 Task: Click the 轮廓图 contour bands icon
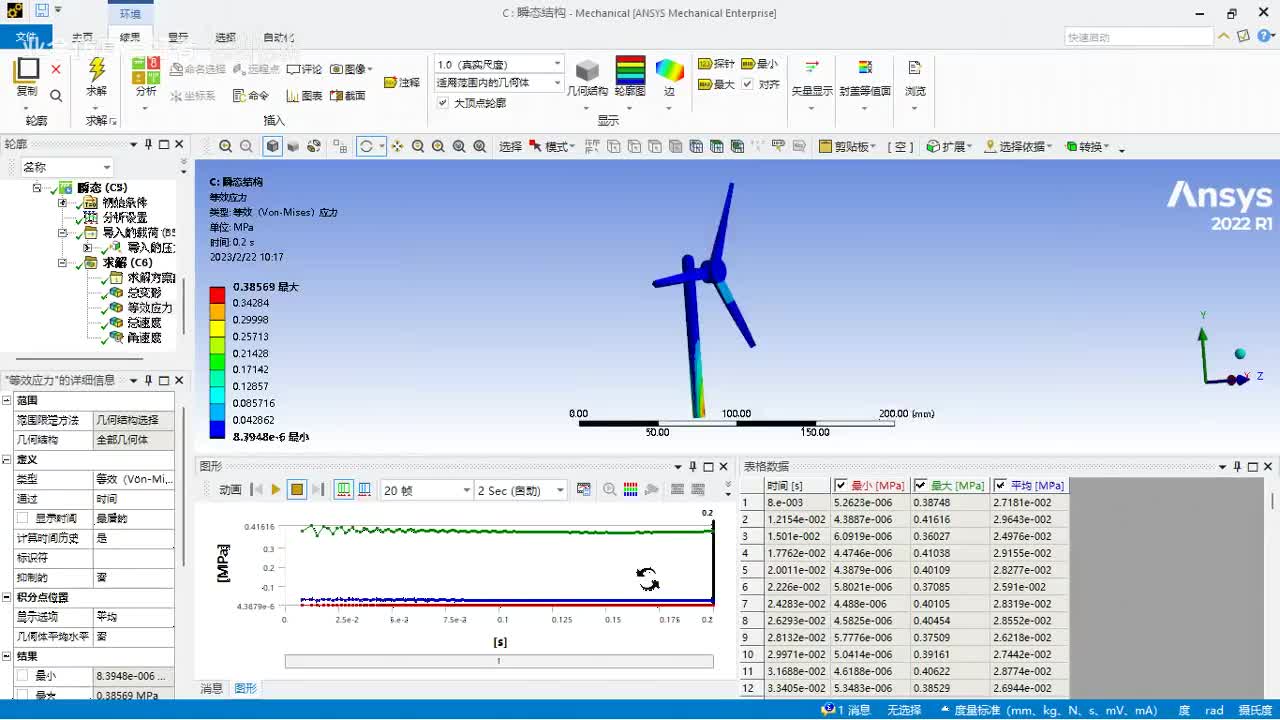tap(629, 72)
